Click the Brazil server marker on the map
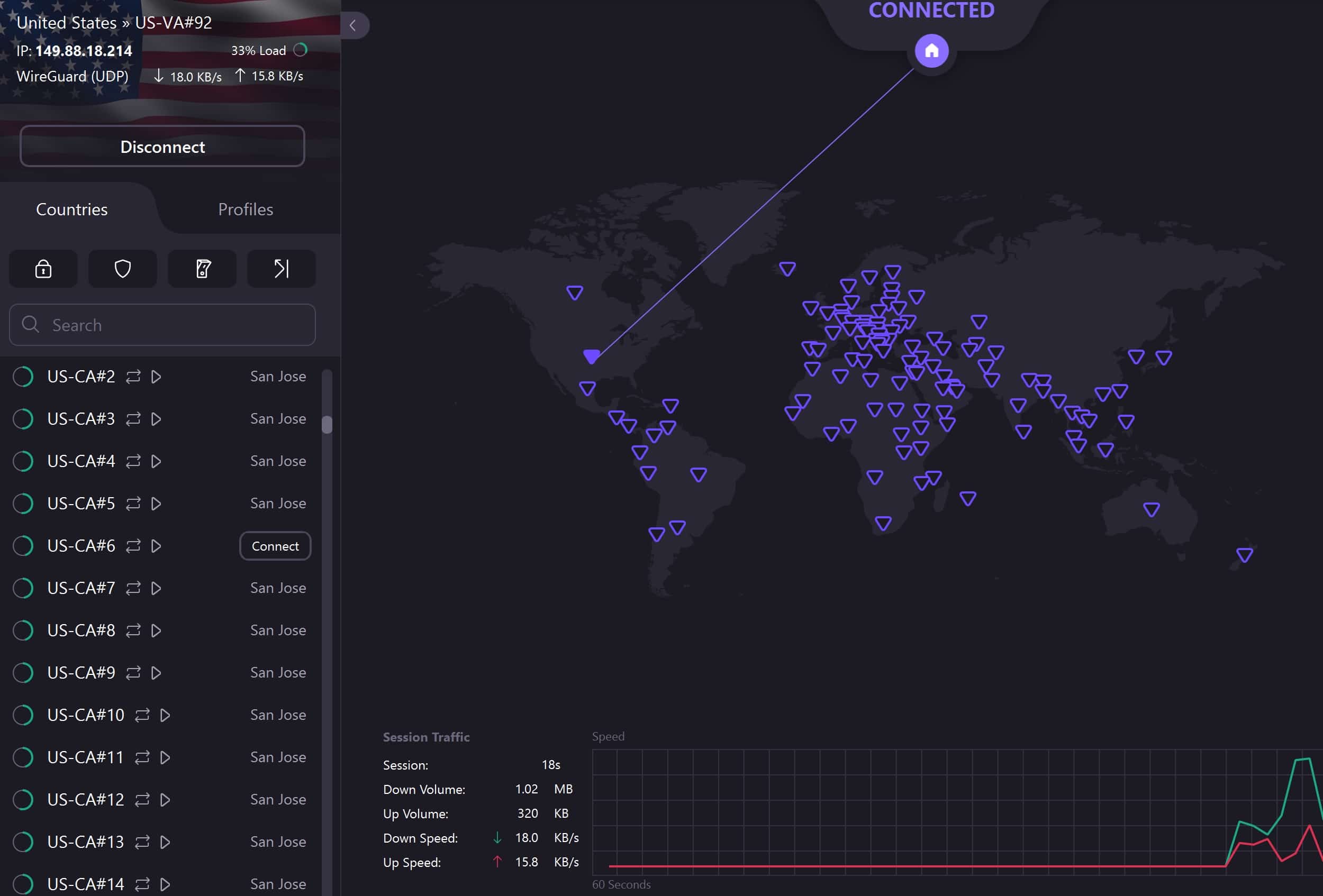Screen dimensions: 1323x896 point(699,474)
